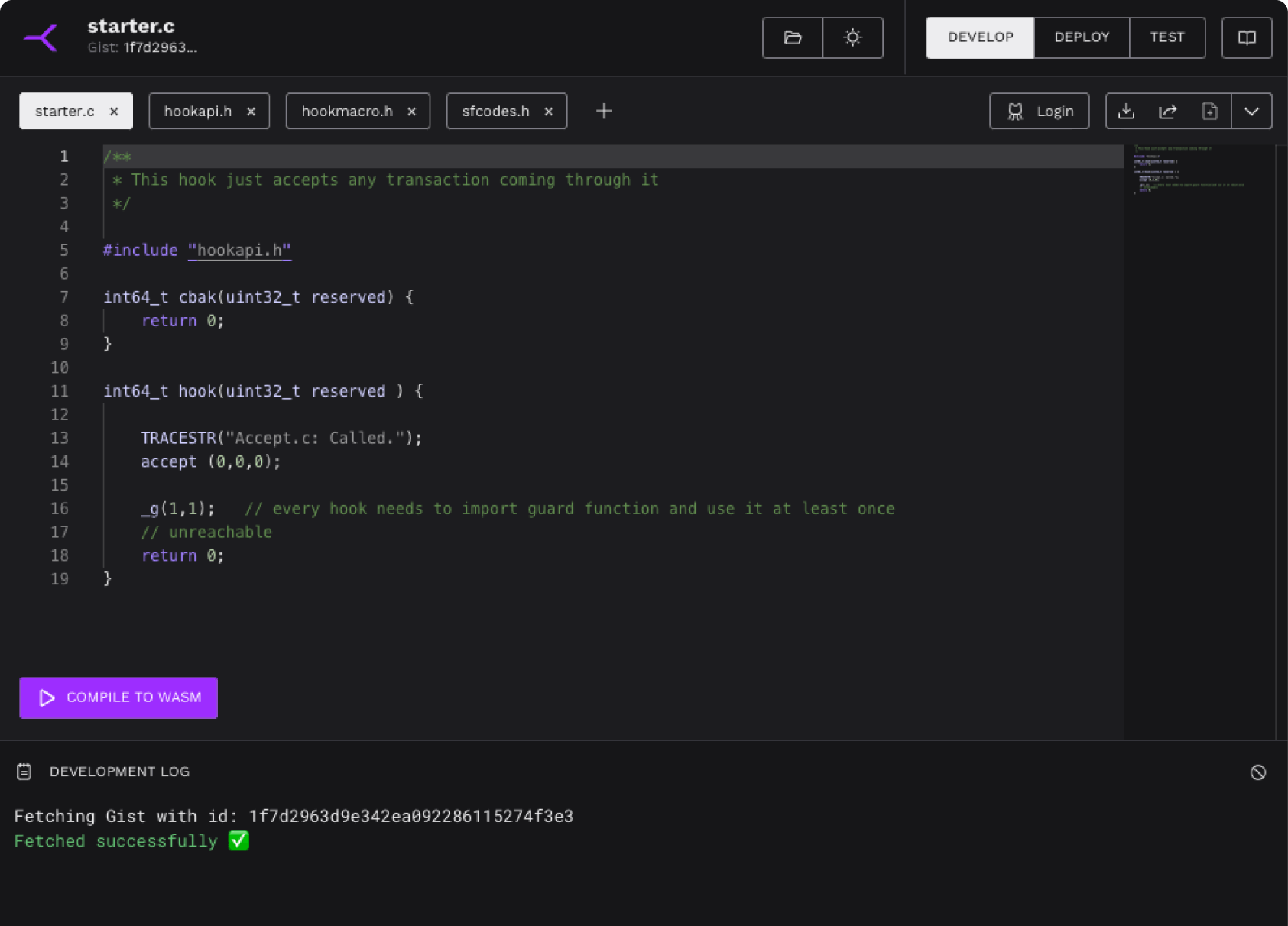
Task: Create a new file using the file-plus icon
Action: [1209, 111]
